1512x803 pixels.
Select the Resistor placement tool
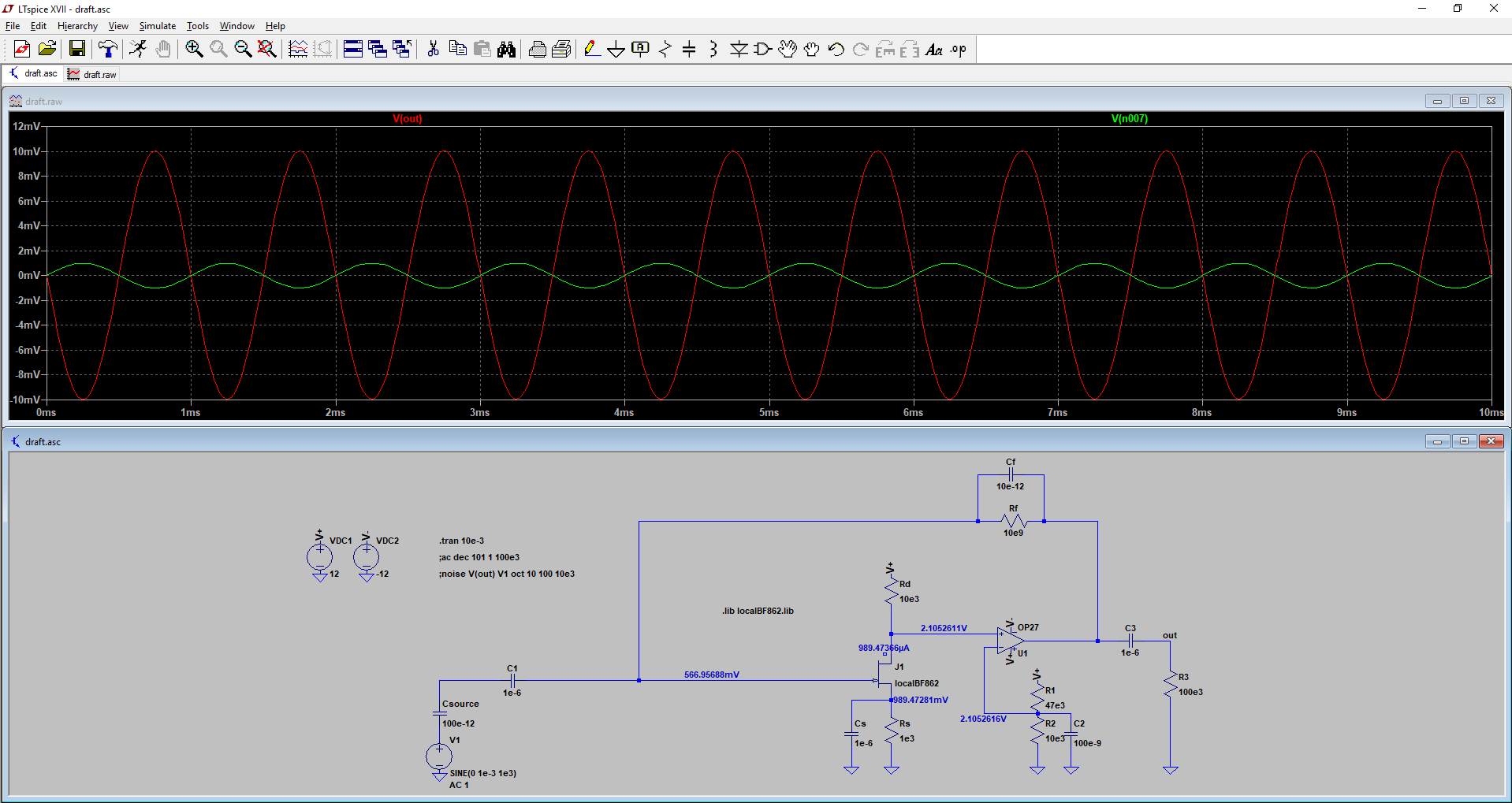click(665, 49)
